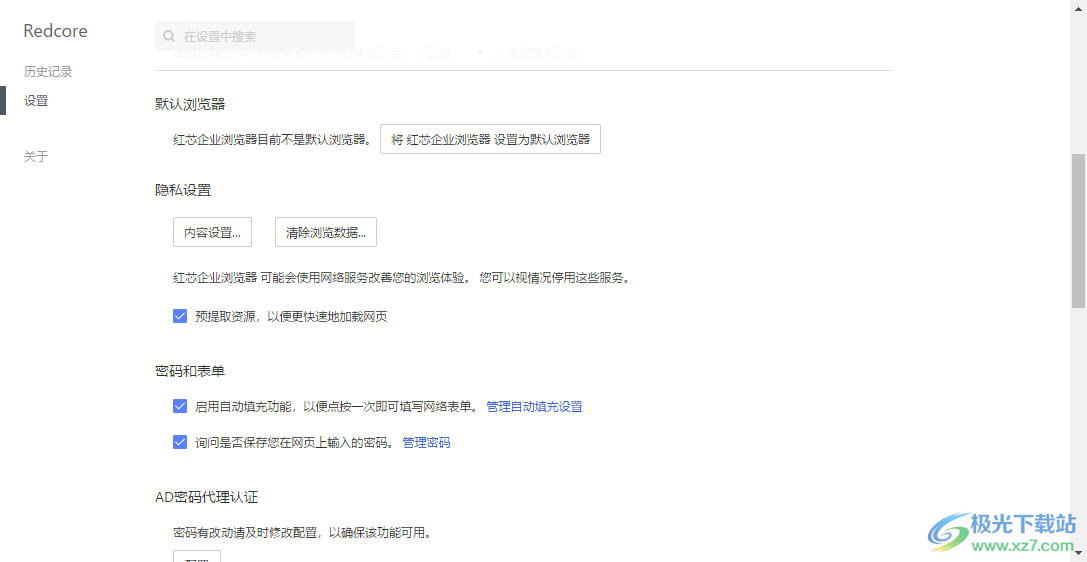
Task: Click 清除浏览数据... button
Action: click(326, 232)
